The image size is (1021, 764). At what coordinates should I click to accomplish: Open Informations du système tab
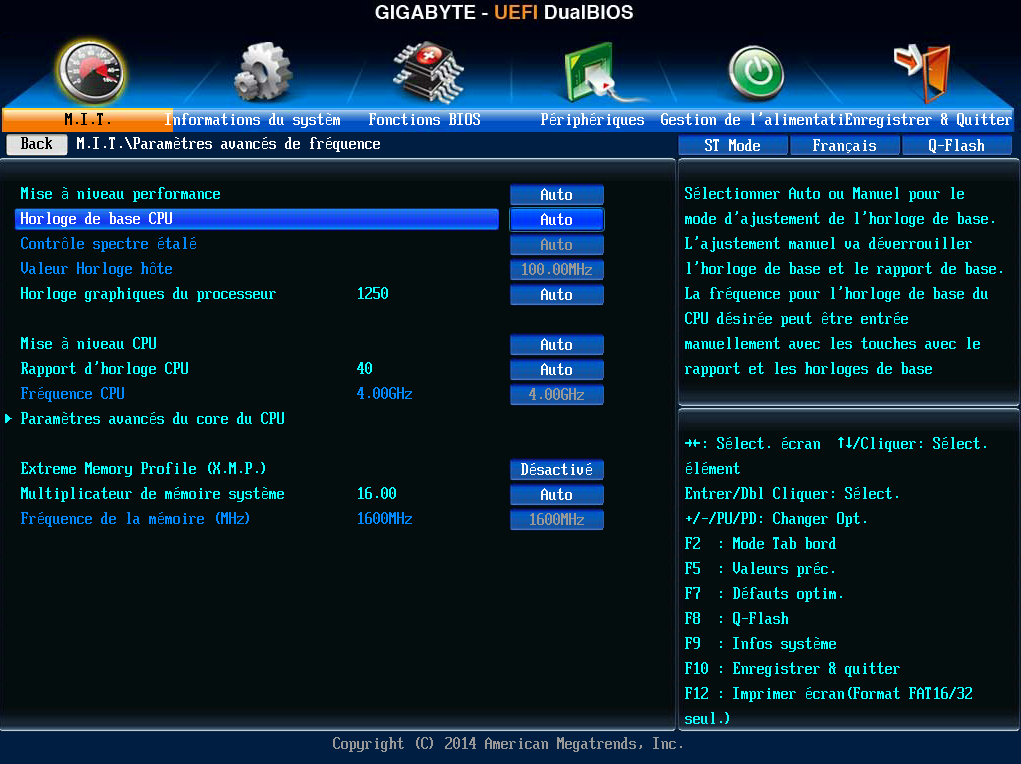(252, 120)
